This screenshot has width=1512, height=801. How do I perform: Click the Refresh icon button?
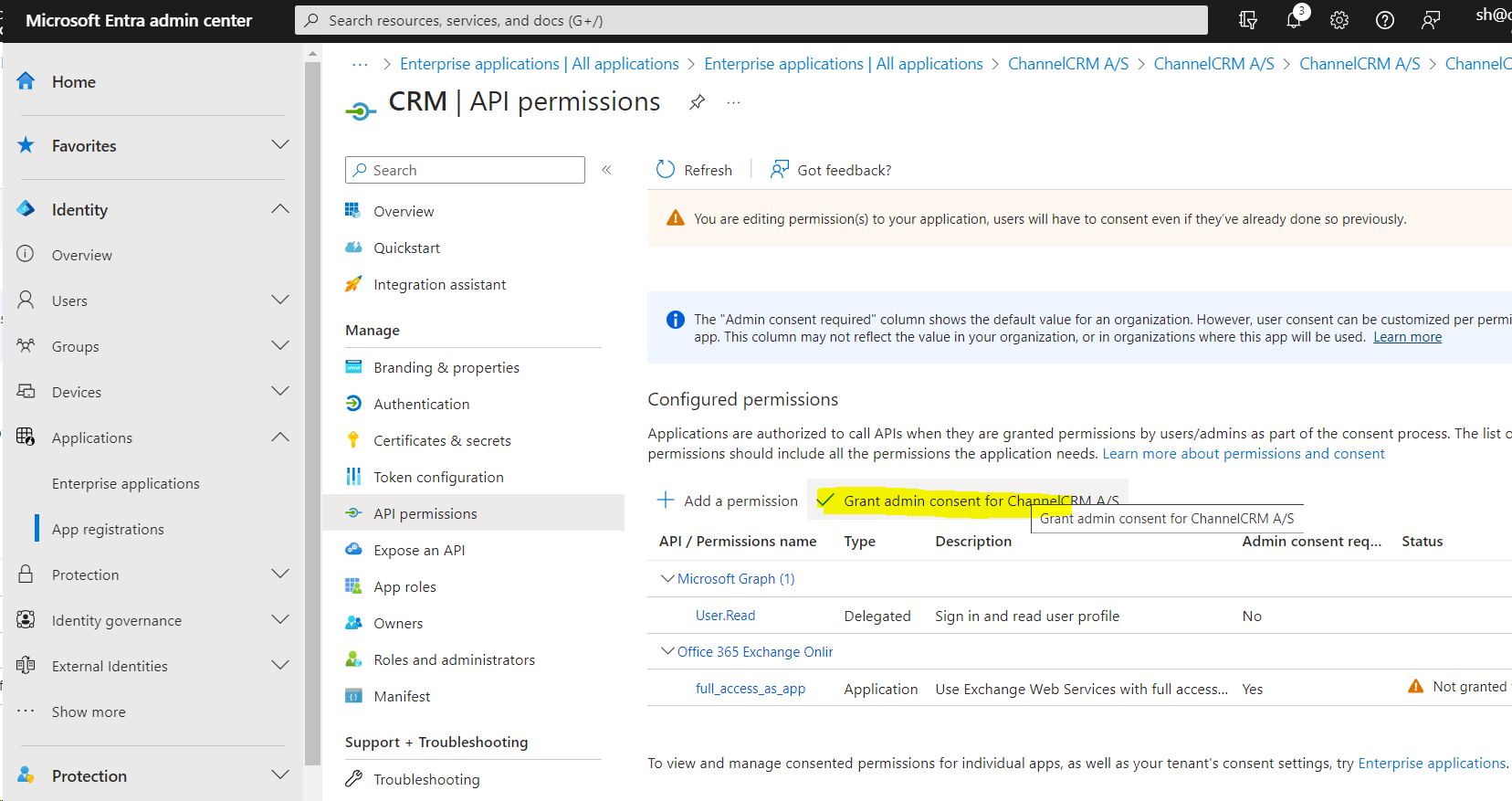[666, 170]
